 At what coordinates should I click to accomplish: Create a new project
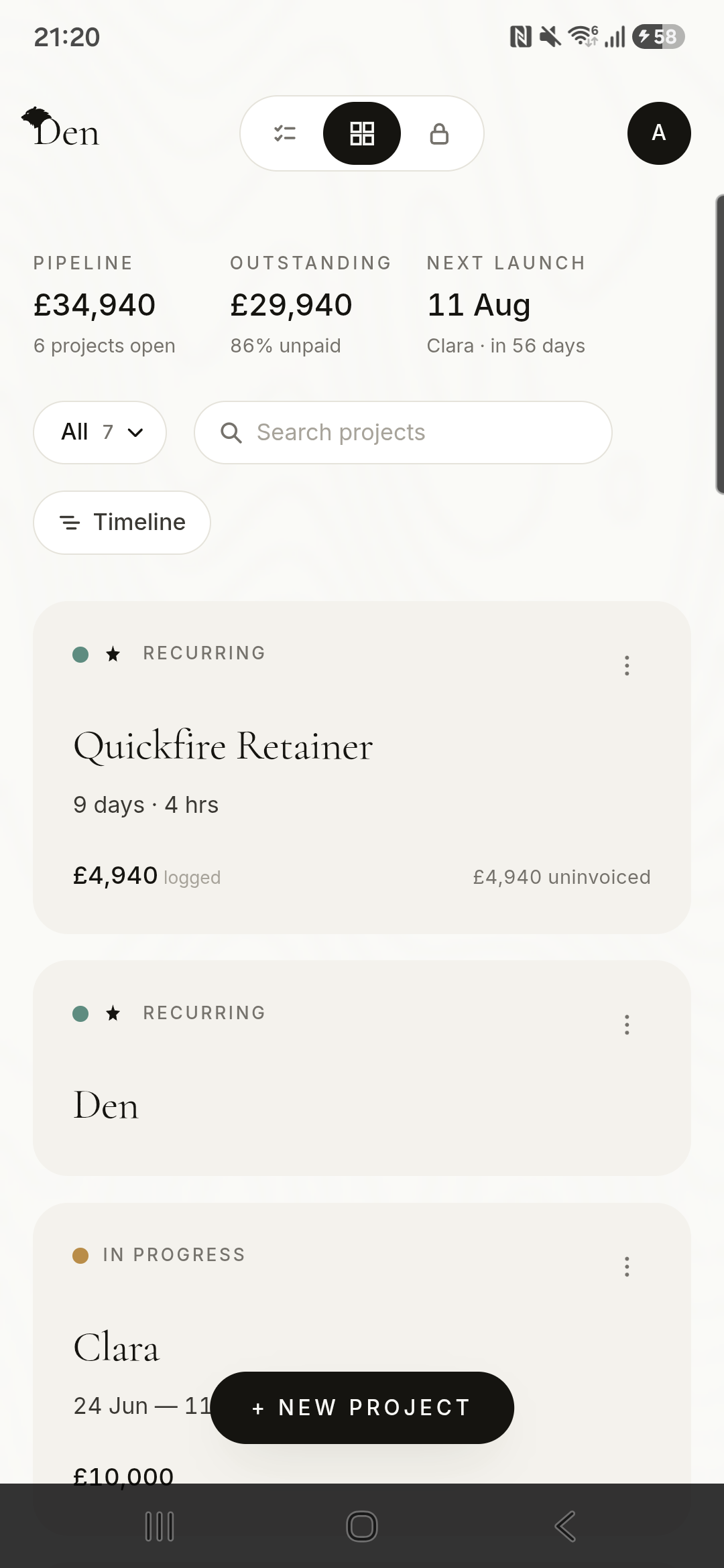point(362,1408)
